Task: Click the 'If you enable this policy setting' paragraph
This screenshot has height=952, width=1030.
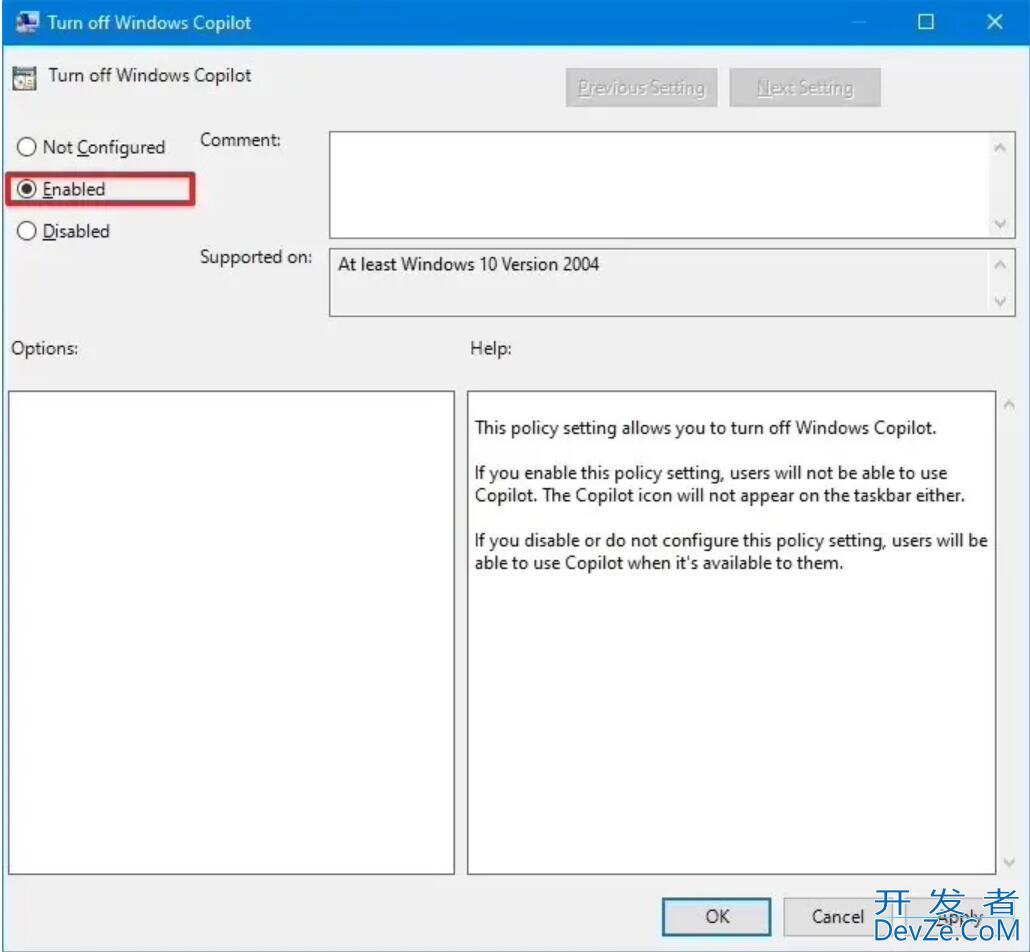Action: 720,484
